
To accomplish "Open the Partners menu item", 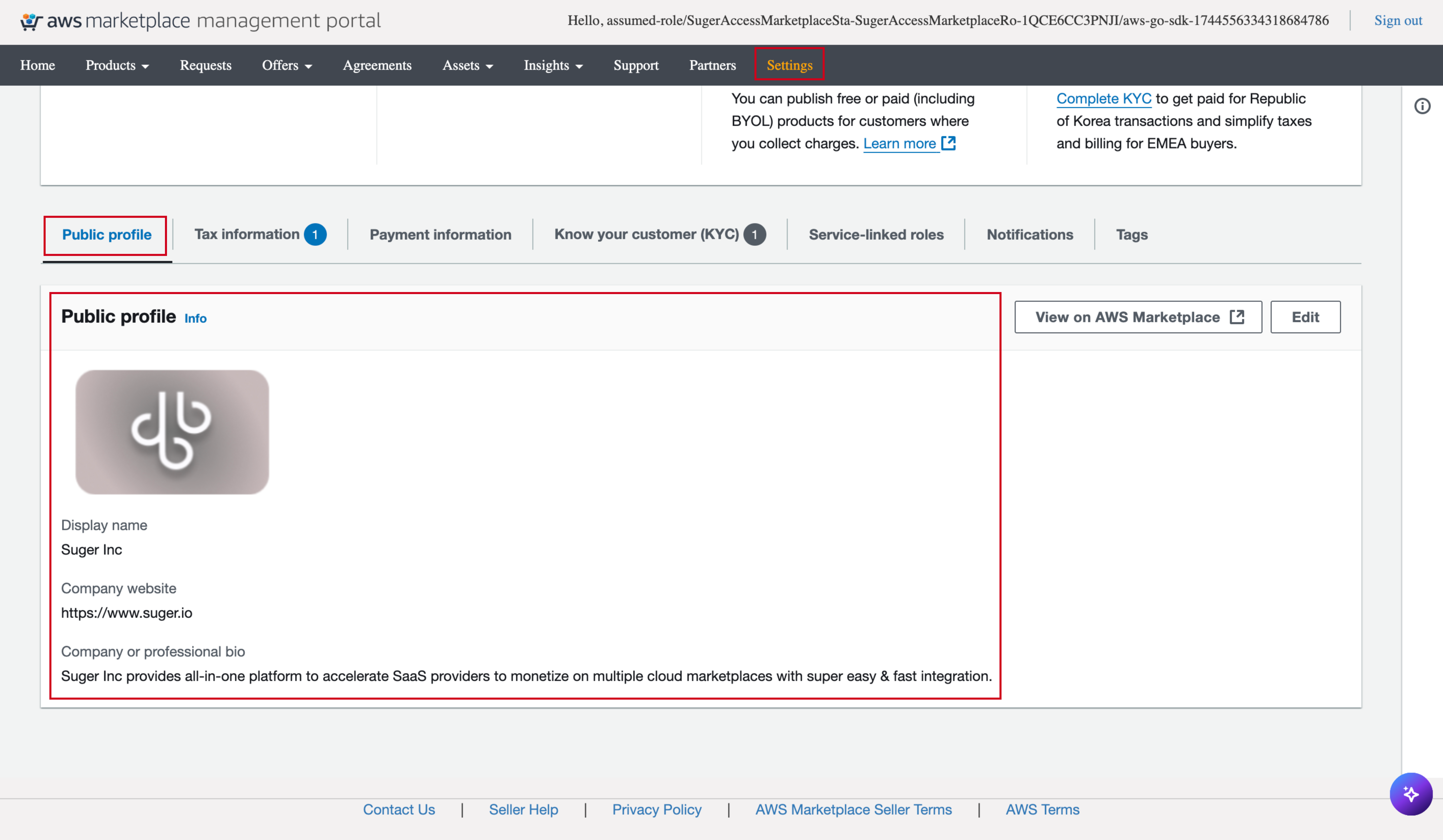I will 712,65.
